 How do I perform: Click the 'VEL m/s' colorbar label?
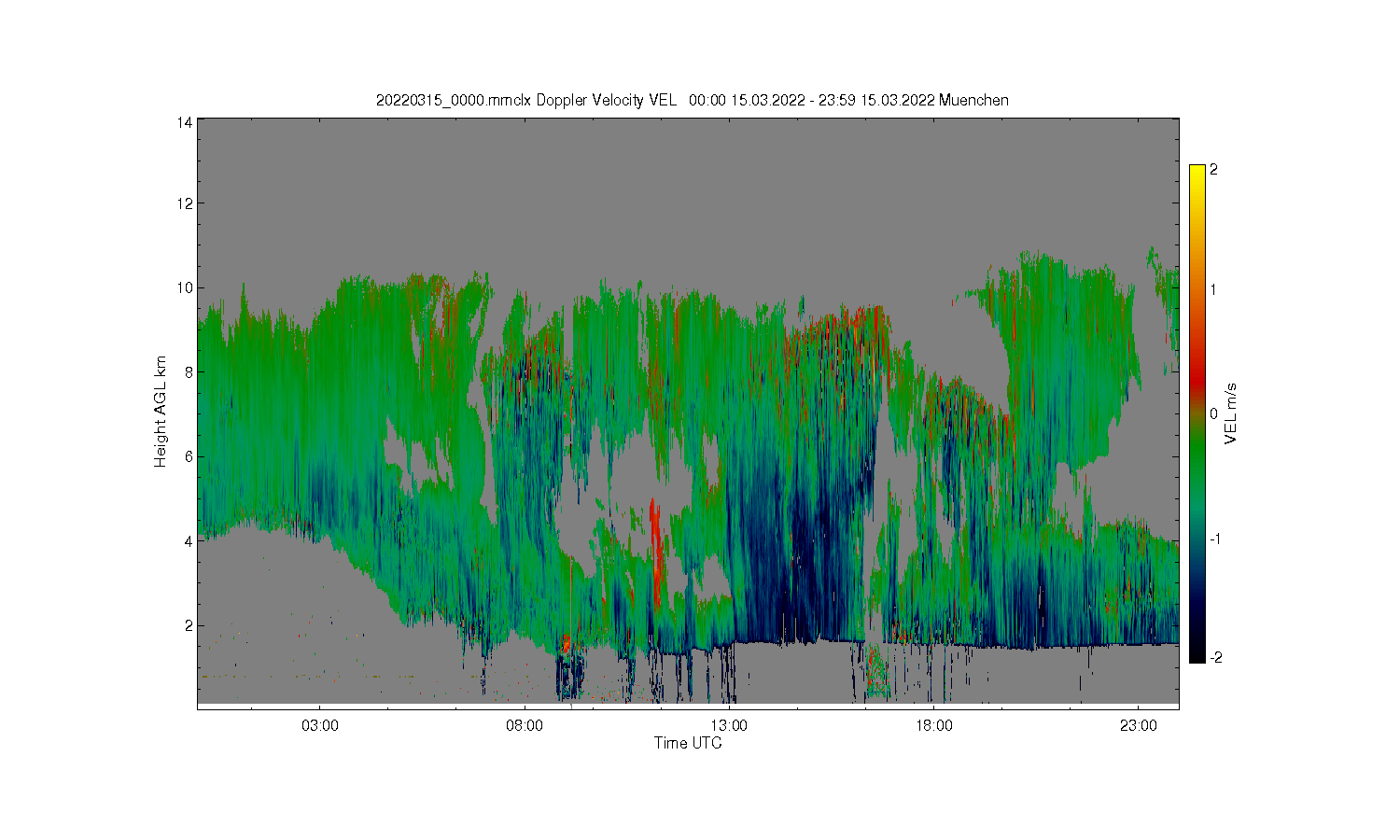pyautogui.click(x=1231, y=413)
